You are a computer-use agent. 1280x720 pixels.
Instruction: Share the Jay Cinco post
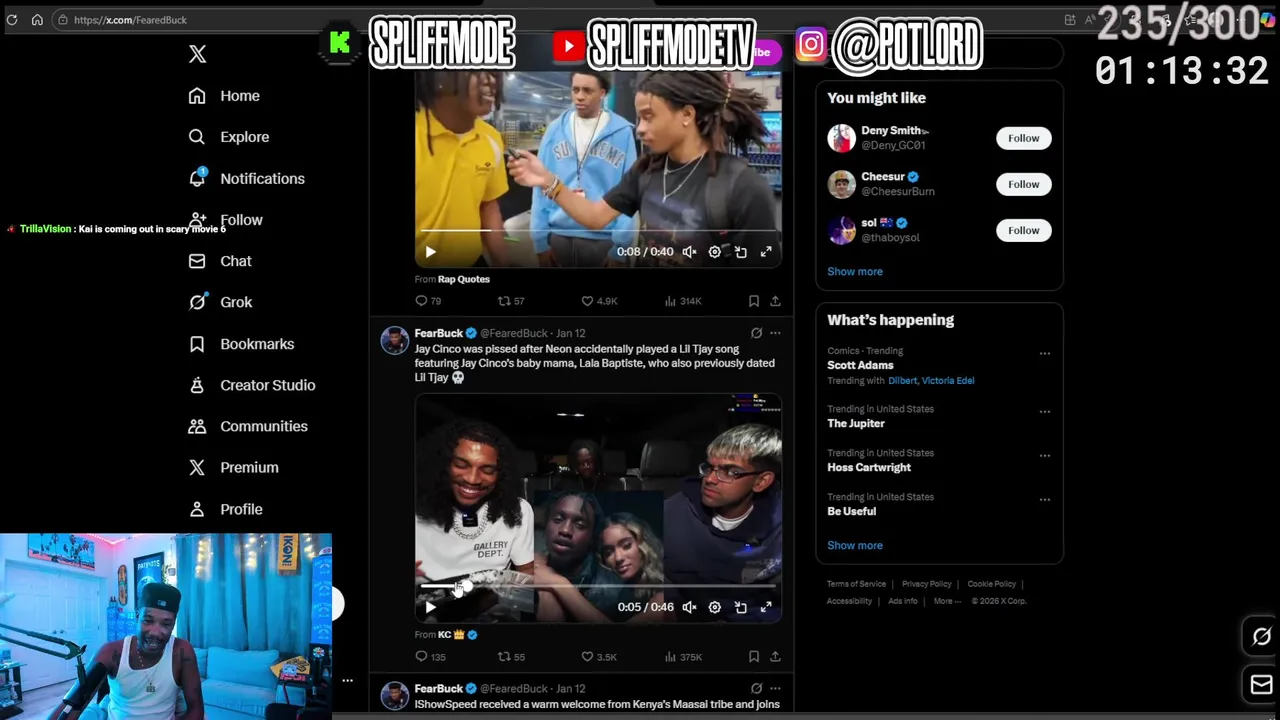pyautogui.click(x=775, y=657)
